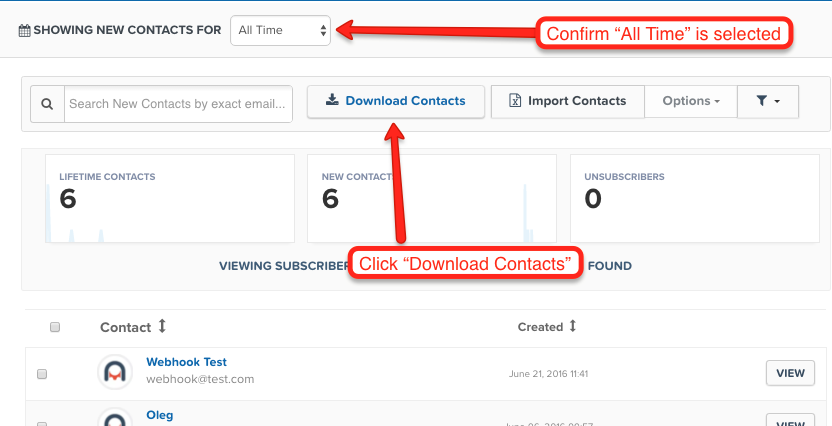
Task: Sort by the Contact column arrows
Action: click(x=162, y=326)
